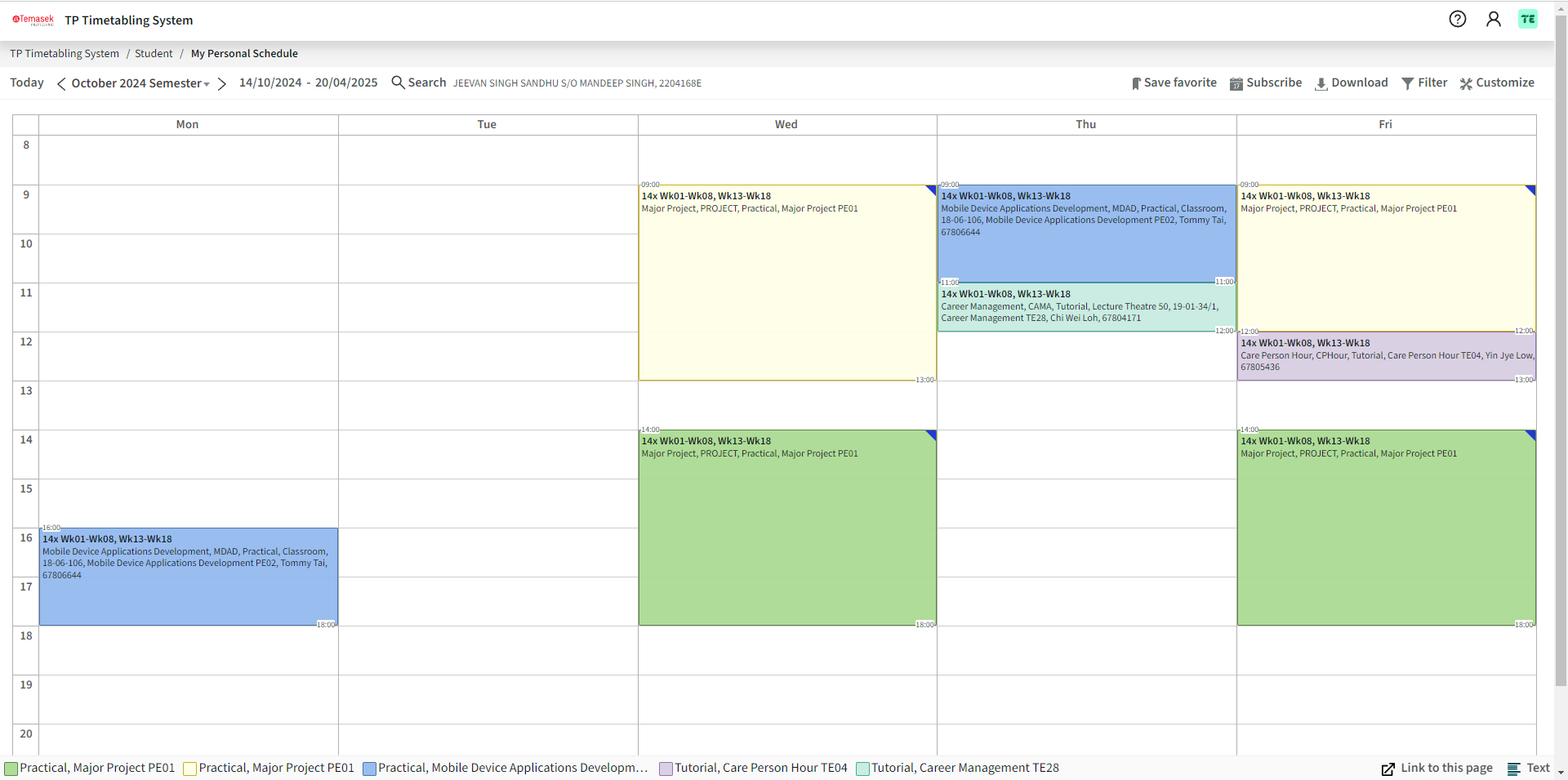Image resolution: width=1568 pixels, height=780 pixels.
Task: Expand the October 2024 Semester dropdown
Action: point(140,83)
